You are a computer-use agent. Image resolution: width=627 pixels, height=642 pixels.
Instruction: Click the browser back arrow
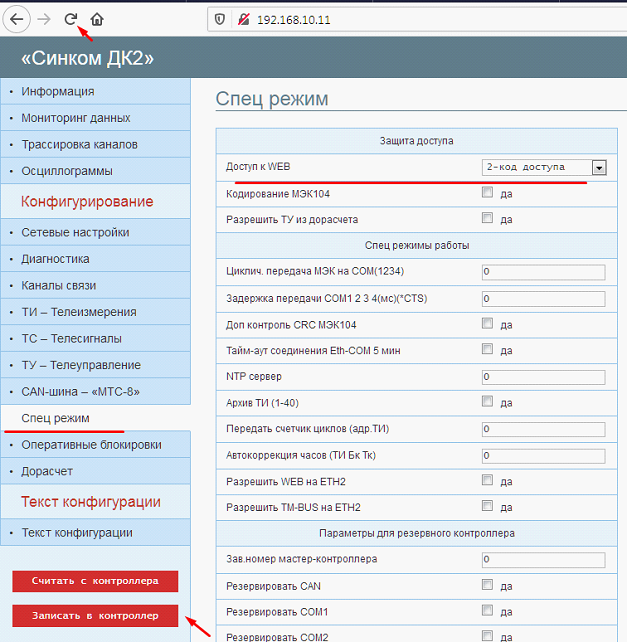(17, 19)
